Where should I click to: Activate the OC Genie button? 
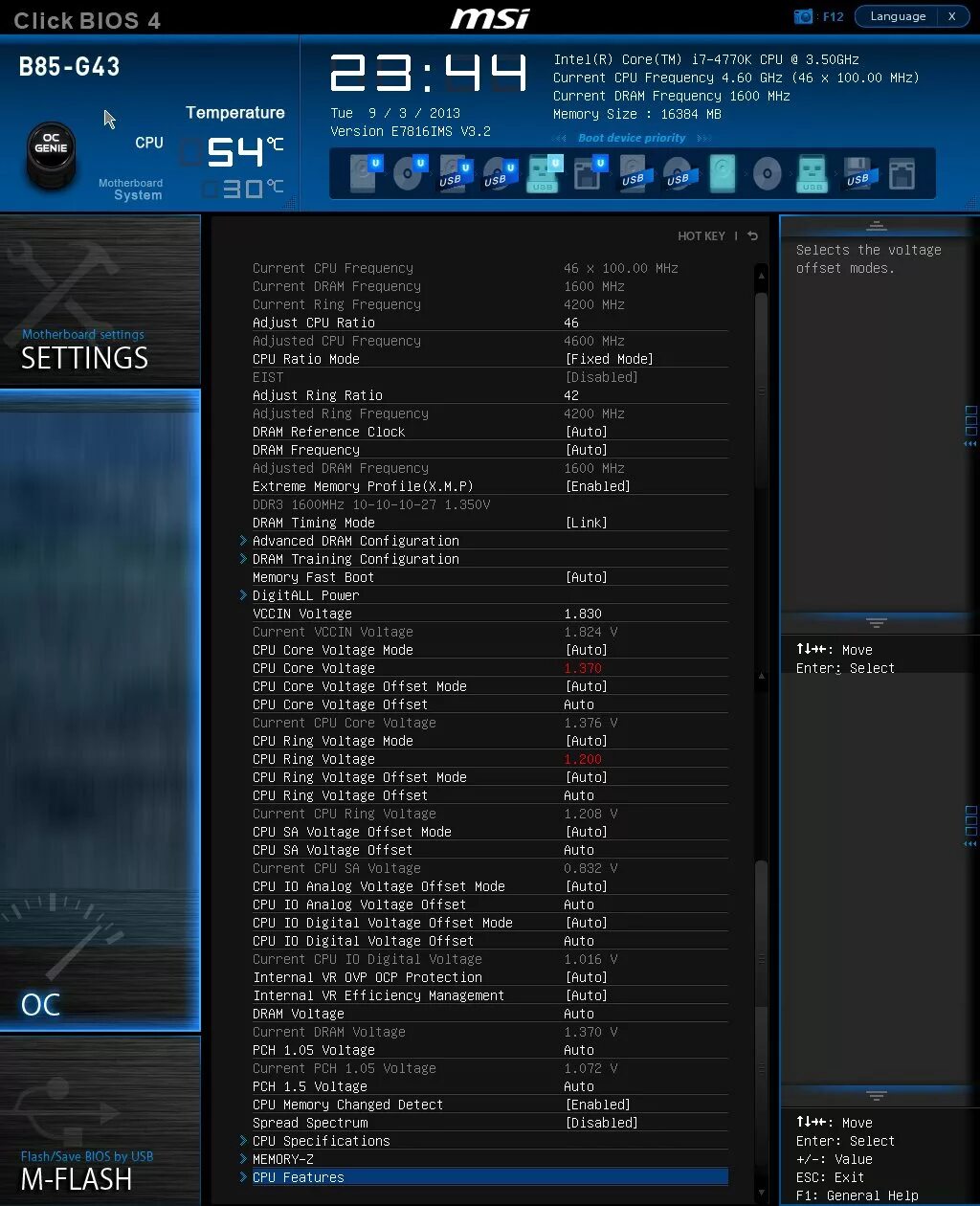[x=51, y=153]
